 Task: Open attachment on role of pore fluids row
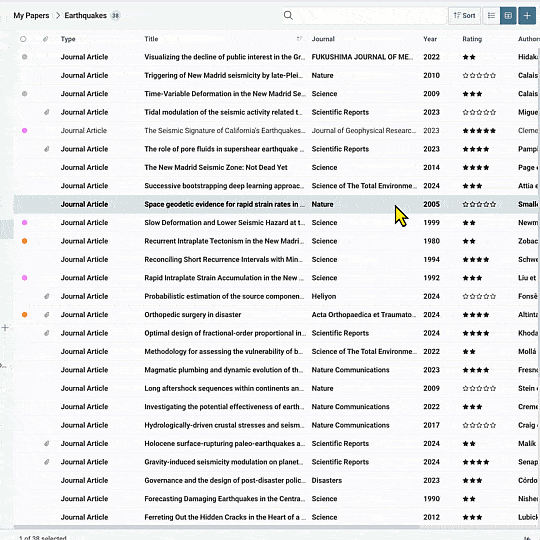46,149
